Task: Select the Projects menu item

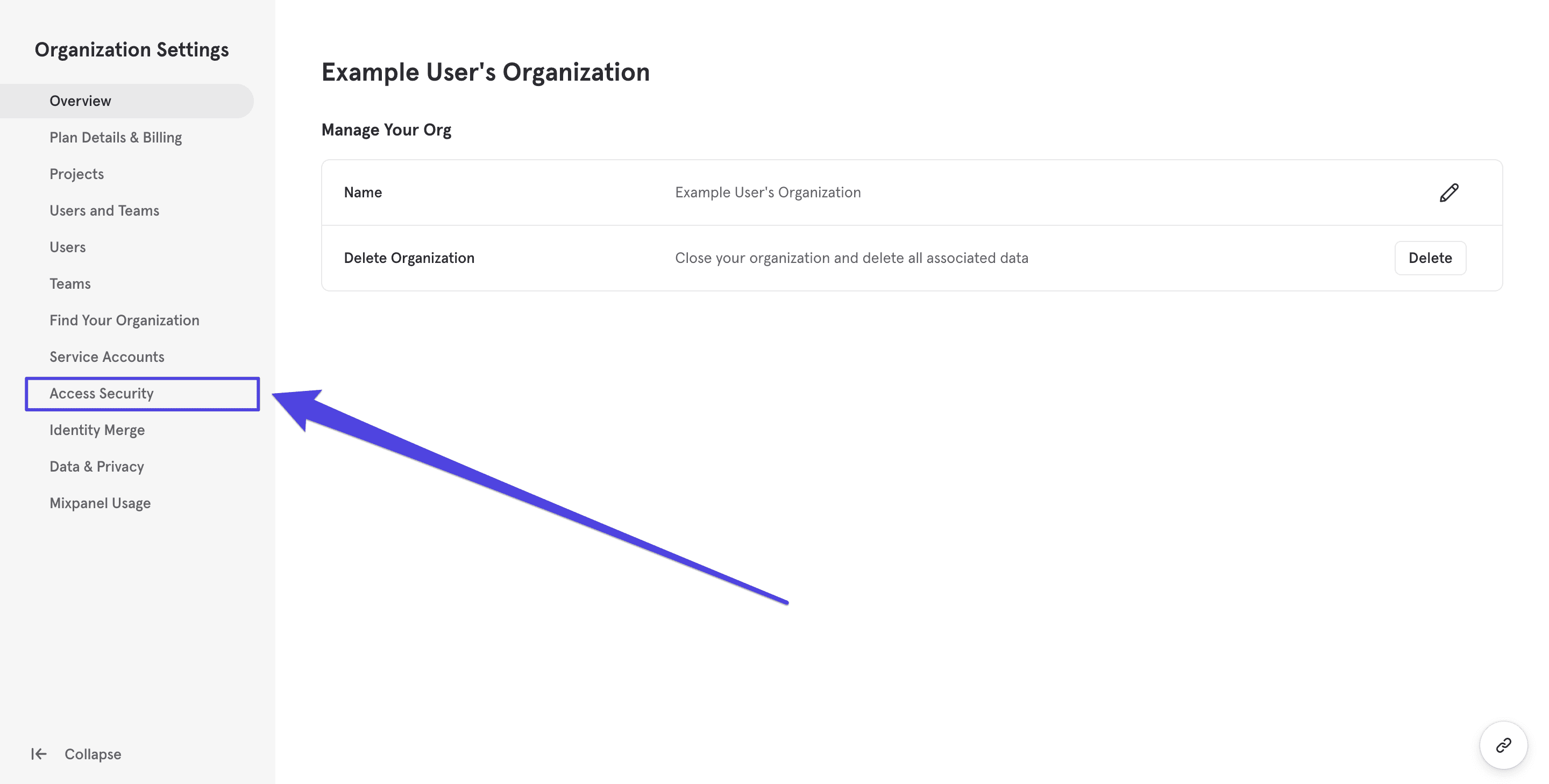Action: point(76,173)
